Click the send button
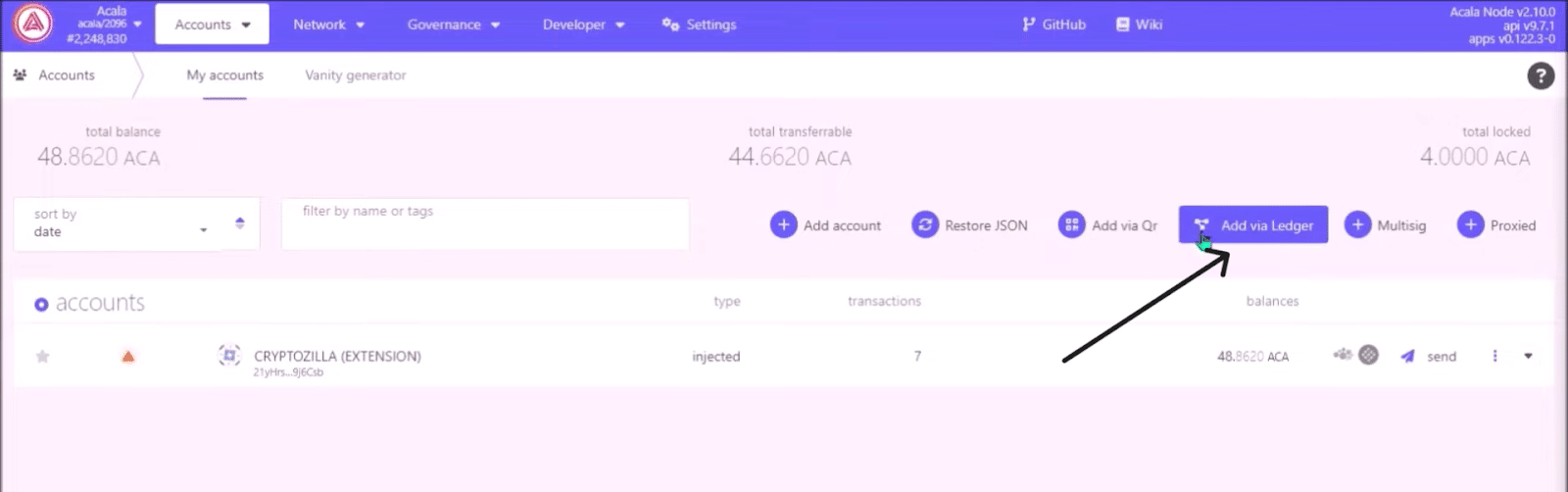This screenshot has width=1568, height=492. coord(1429,356)
